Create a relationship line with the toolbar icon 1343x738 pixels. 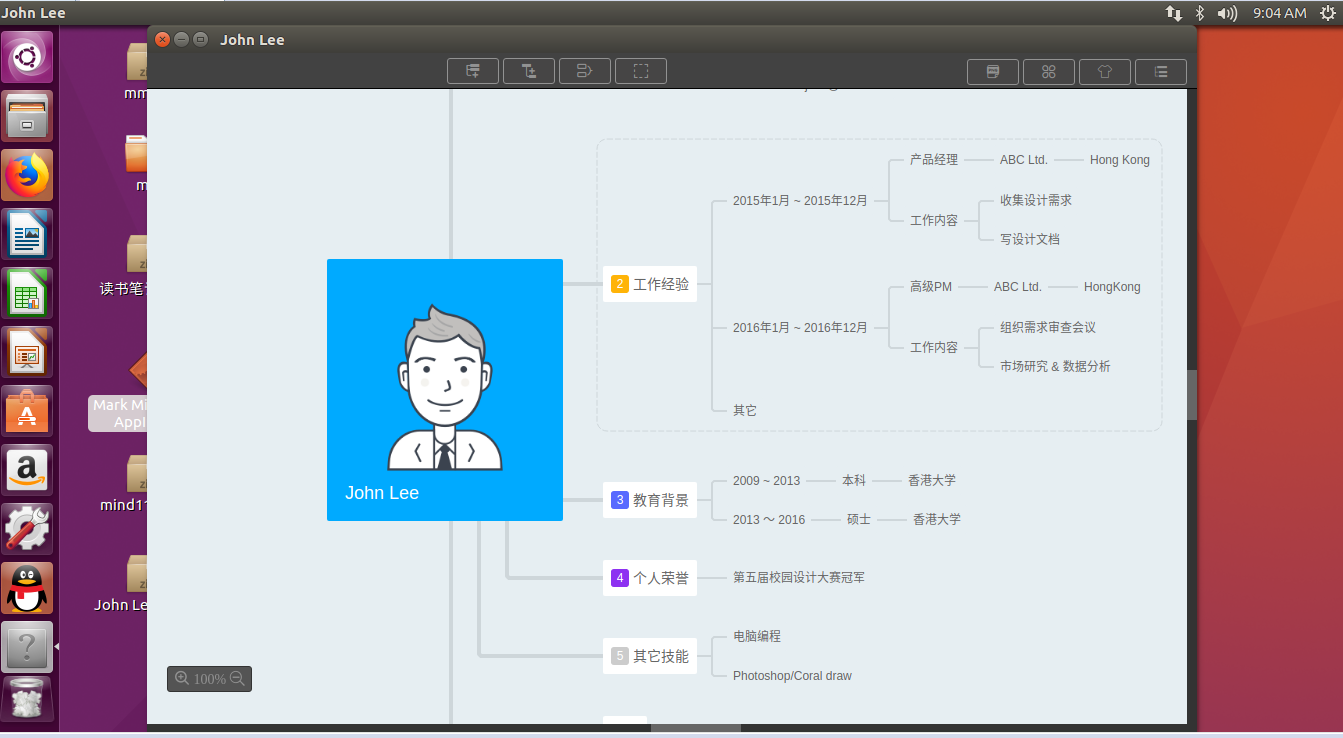coord(584,71)
